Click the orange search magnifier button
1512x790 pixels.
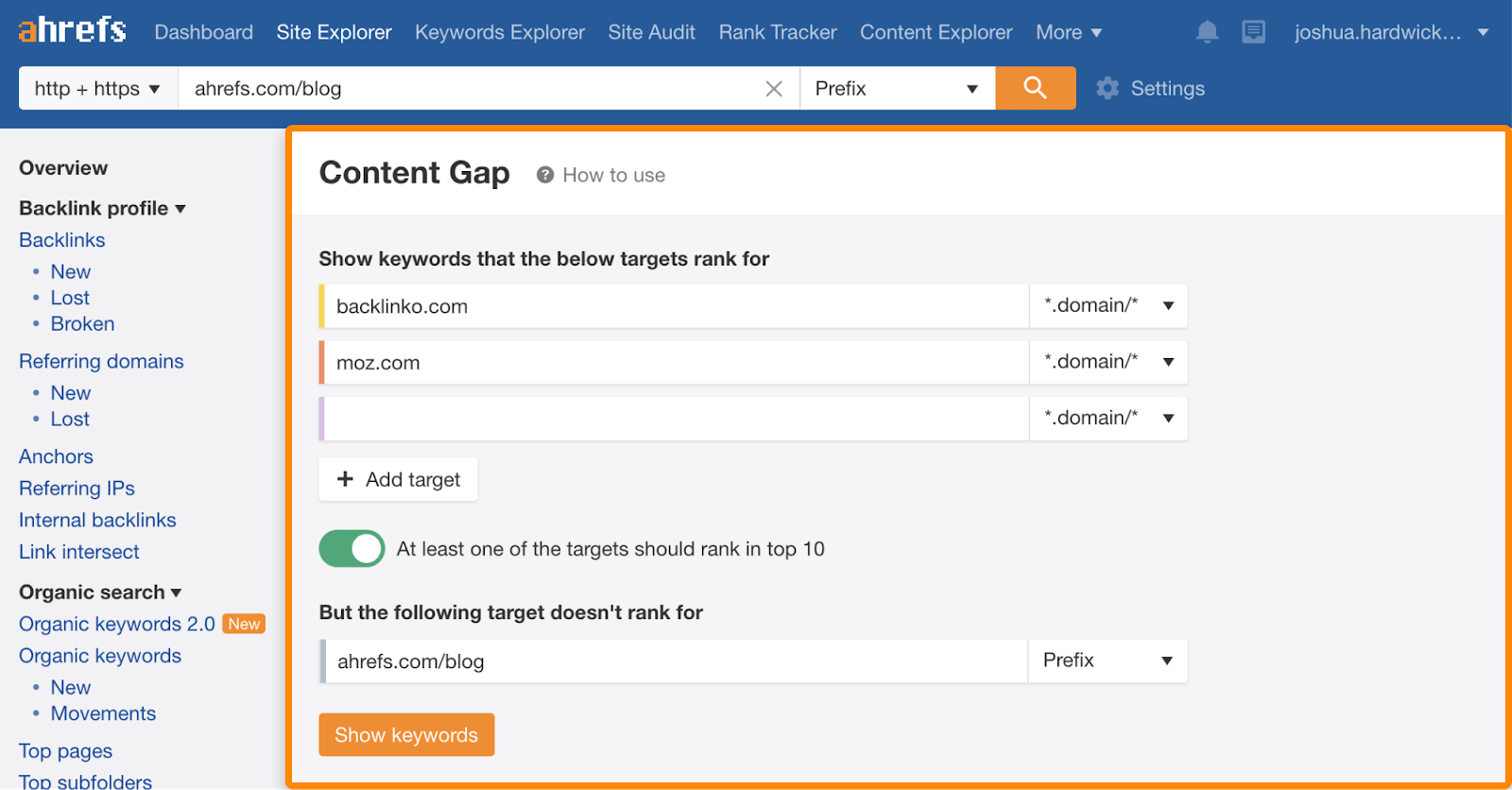click(x=1035, y=88)
